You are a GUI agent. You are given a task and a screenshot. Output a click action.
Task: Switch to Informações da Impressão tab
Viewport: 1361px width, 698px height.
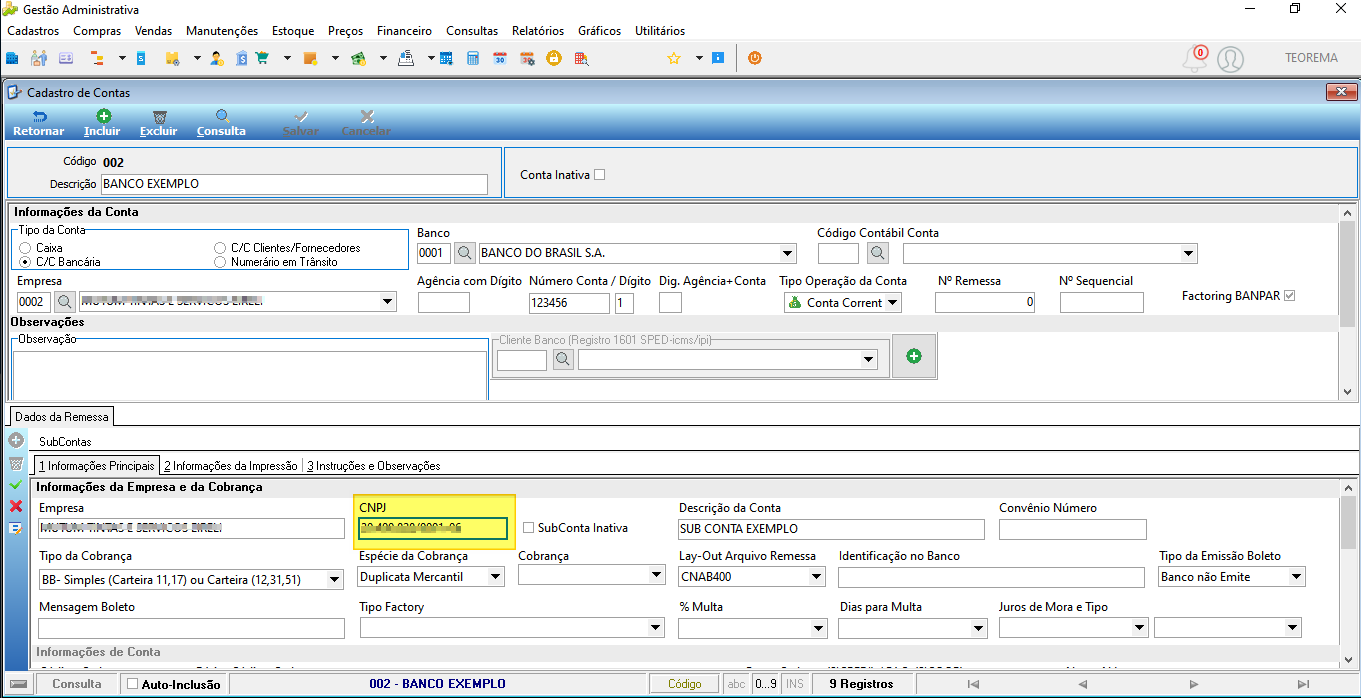click(231, 466)
